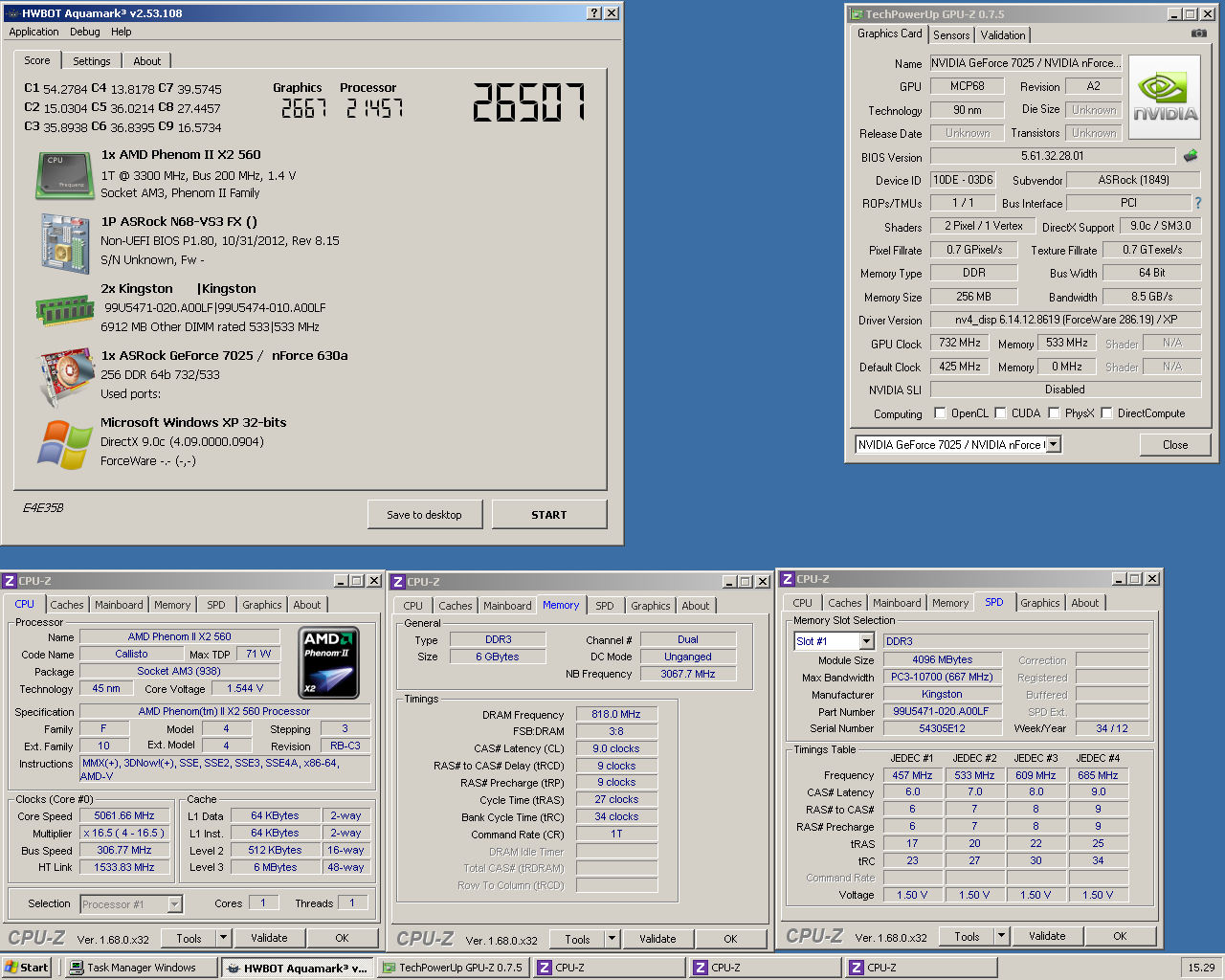This screenshot has width=1225, height=980.
Task: Enable the DirectCompute checkbox in GPU-Z
Action: 1106,413
